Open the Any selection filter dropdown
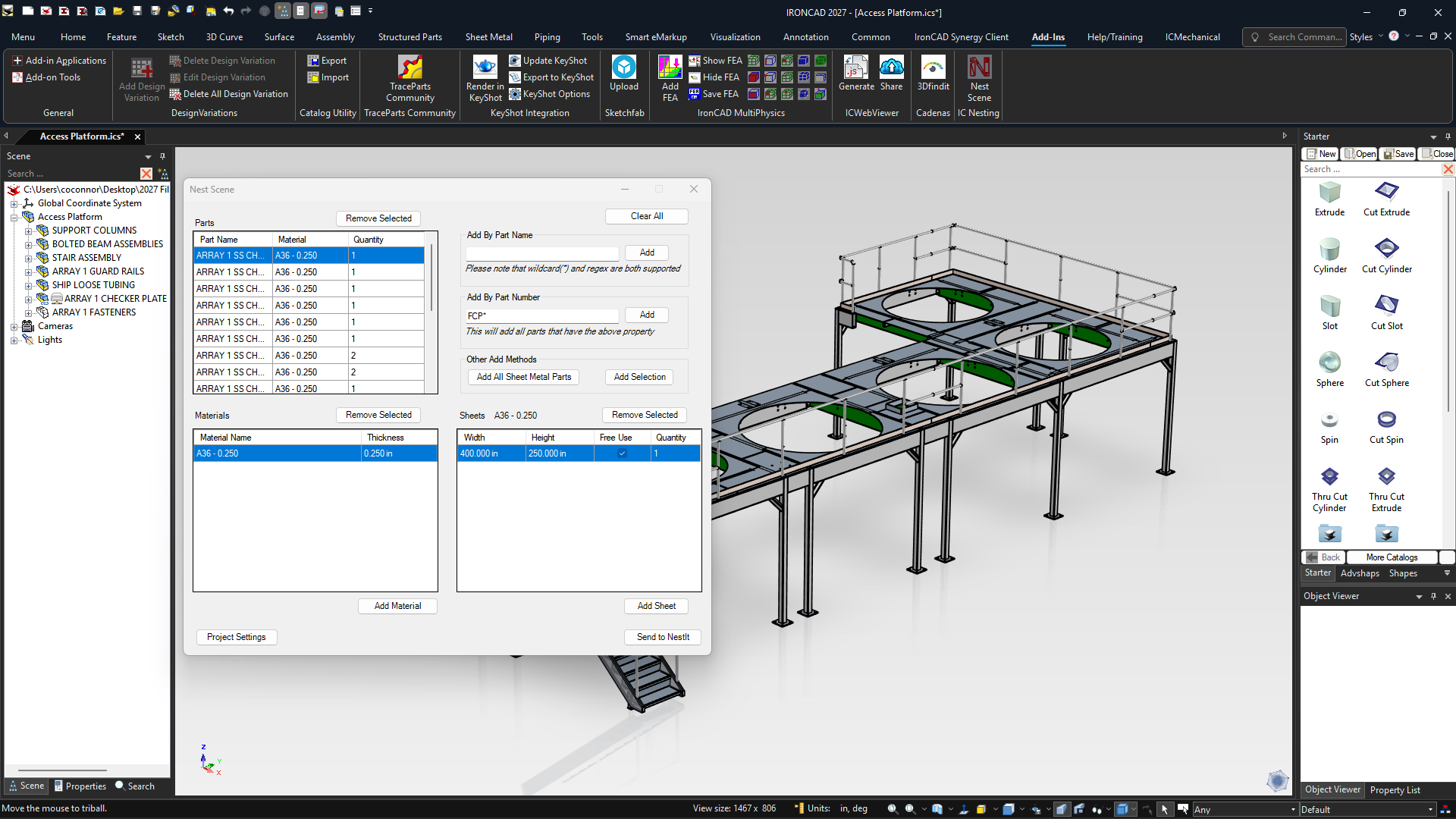 [1244, 809]
